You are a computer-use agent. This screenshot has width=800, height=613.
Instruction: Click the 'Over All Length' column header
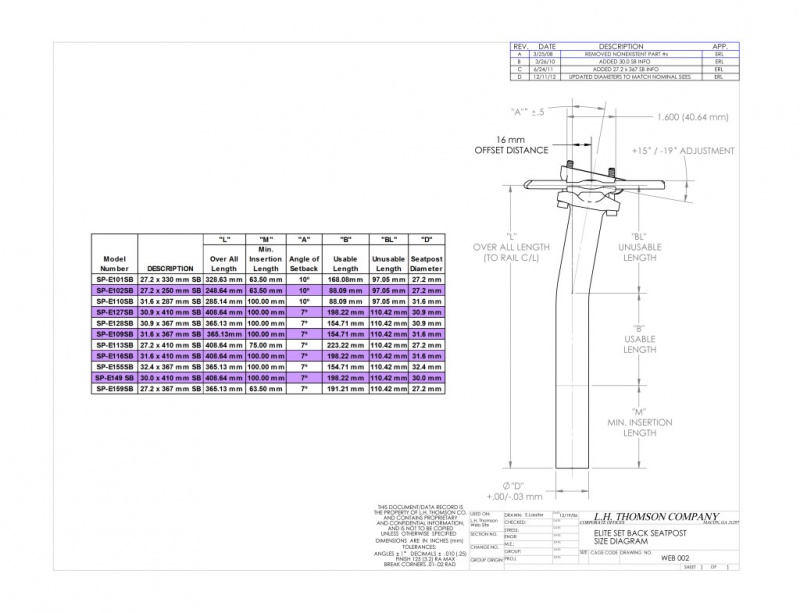(224, 264)
